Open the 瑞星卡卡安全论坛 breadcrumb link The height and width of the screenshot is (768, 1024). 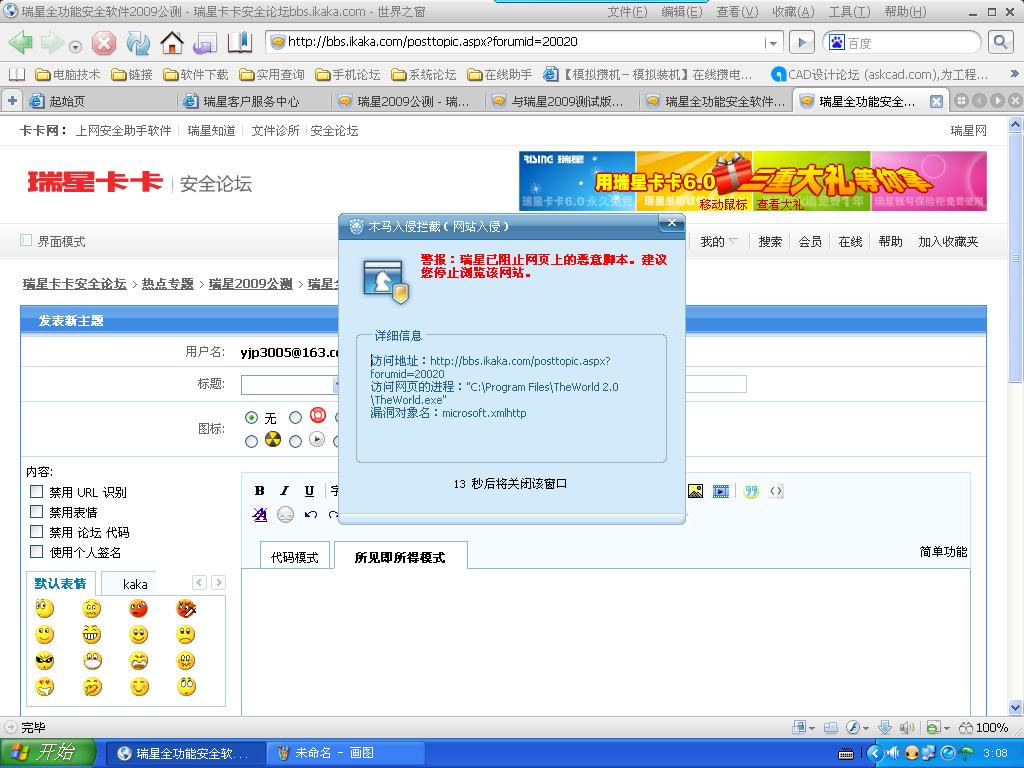pyautogui.click(x=74, y=283)
